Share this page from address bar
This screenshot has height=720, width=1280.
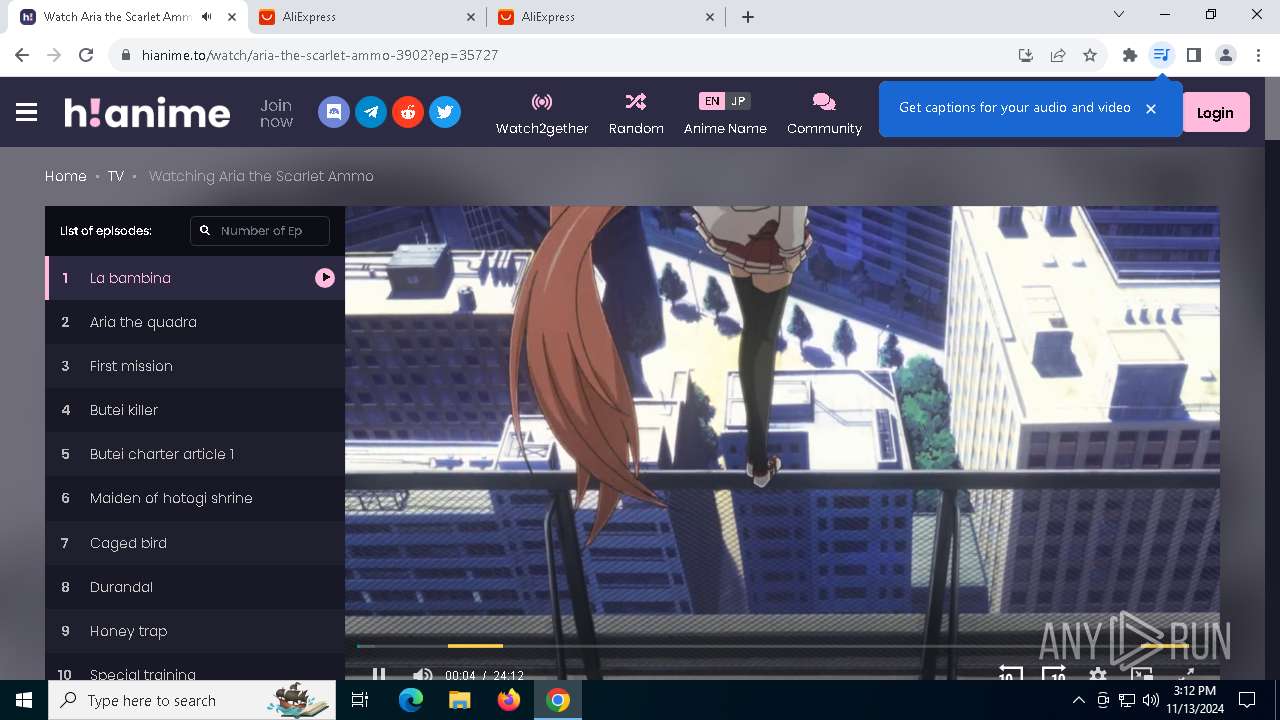coord(1058,55)
